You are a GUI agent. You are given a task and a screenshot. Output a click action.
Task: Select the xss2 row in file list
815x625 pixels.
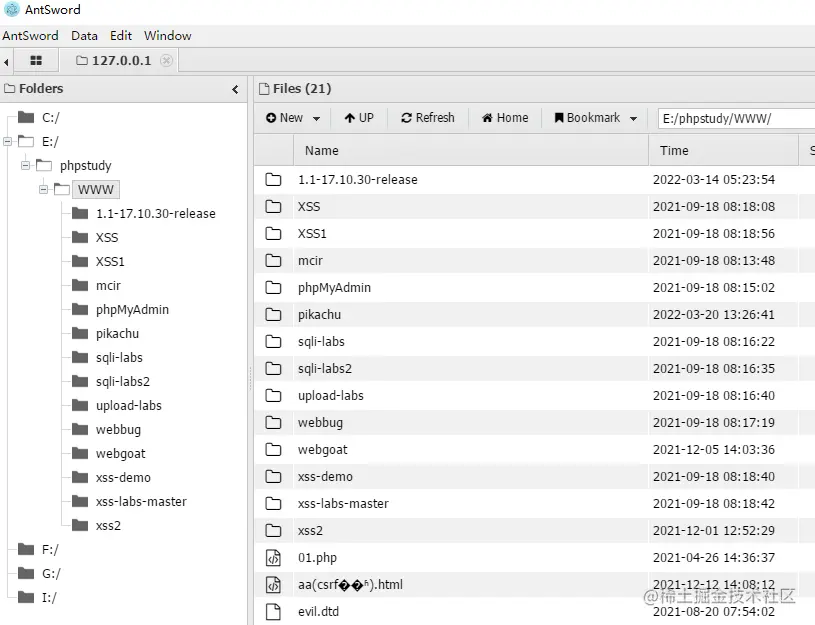click(534, 531)
